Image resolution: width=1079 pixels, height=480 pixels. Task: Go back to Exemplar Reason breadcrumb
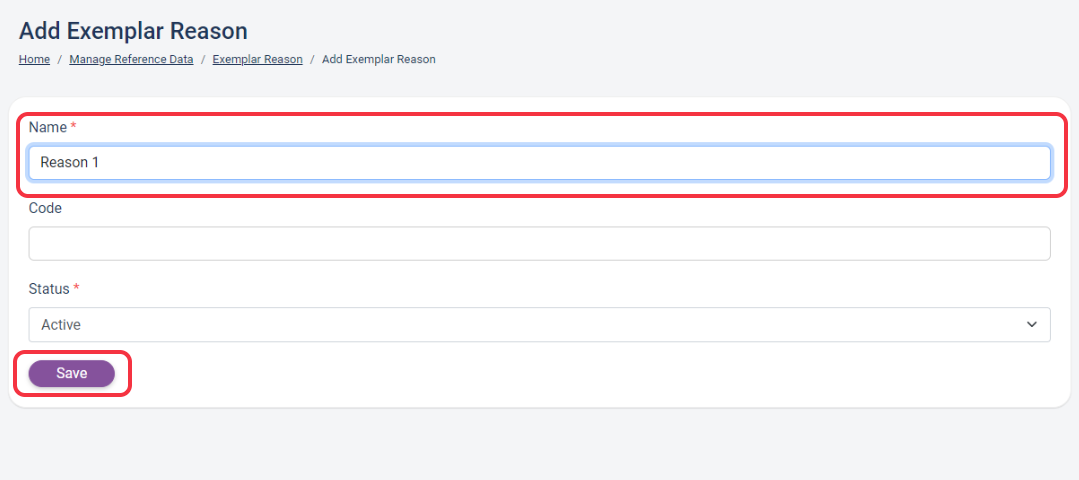click(x=257, y=59)
